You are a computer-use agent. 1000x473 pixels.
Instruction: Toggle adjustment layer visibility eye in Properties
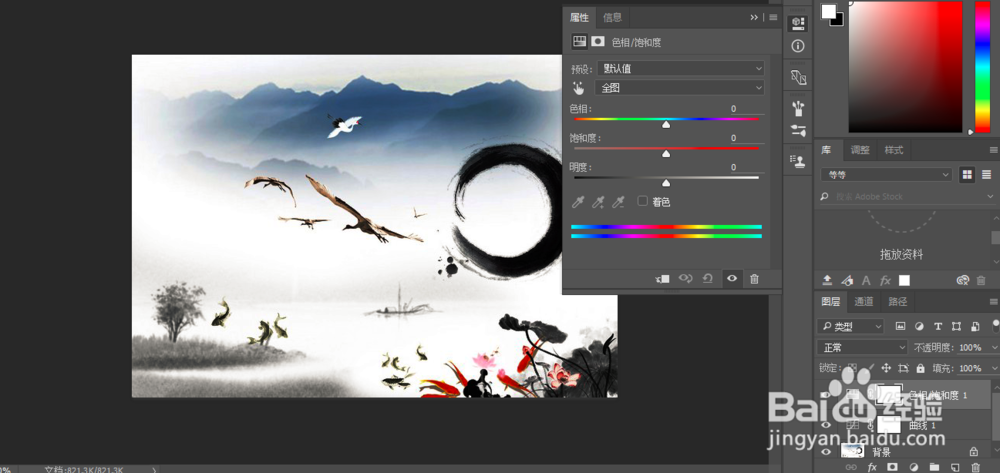732,279
